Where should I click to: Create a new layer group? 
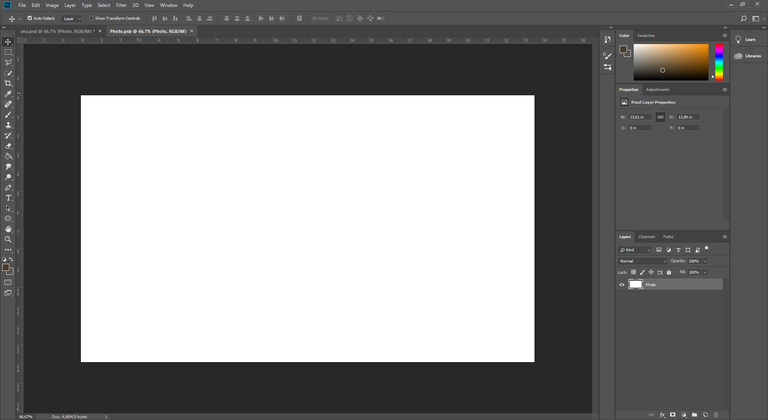[x=695, y=415]
